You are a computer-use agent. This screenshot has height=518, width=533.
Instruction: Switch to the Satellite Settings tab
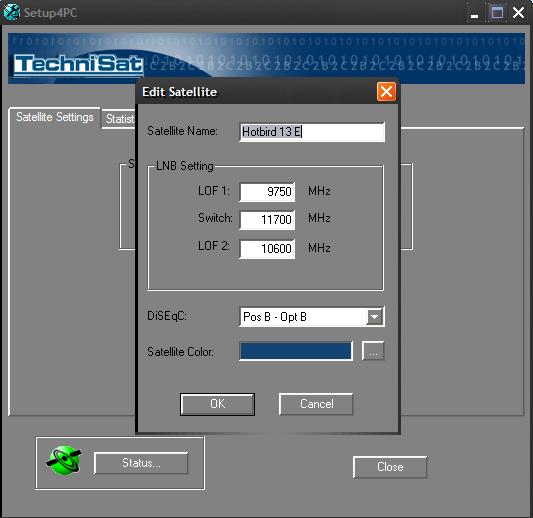click(54, 117)
